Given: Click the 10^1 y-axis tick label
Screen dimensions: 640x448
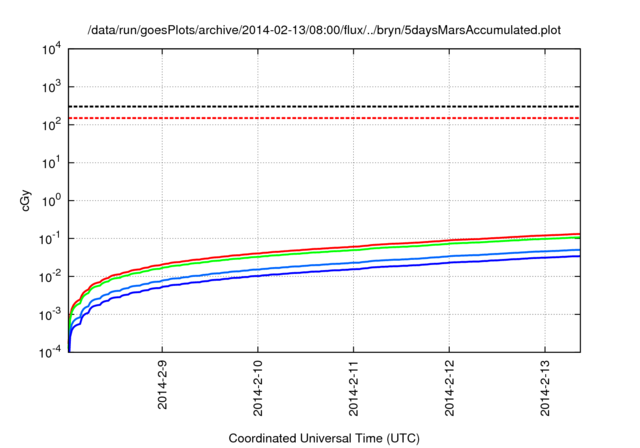Looking at the screenshot, I should [x=52, y=162].
